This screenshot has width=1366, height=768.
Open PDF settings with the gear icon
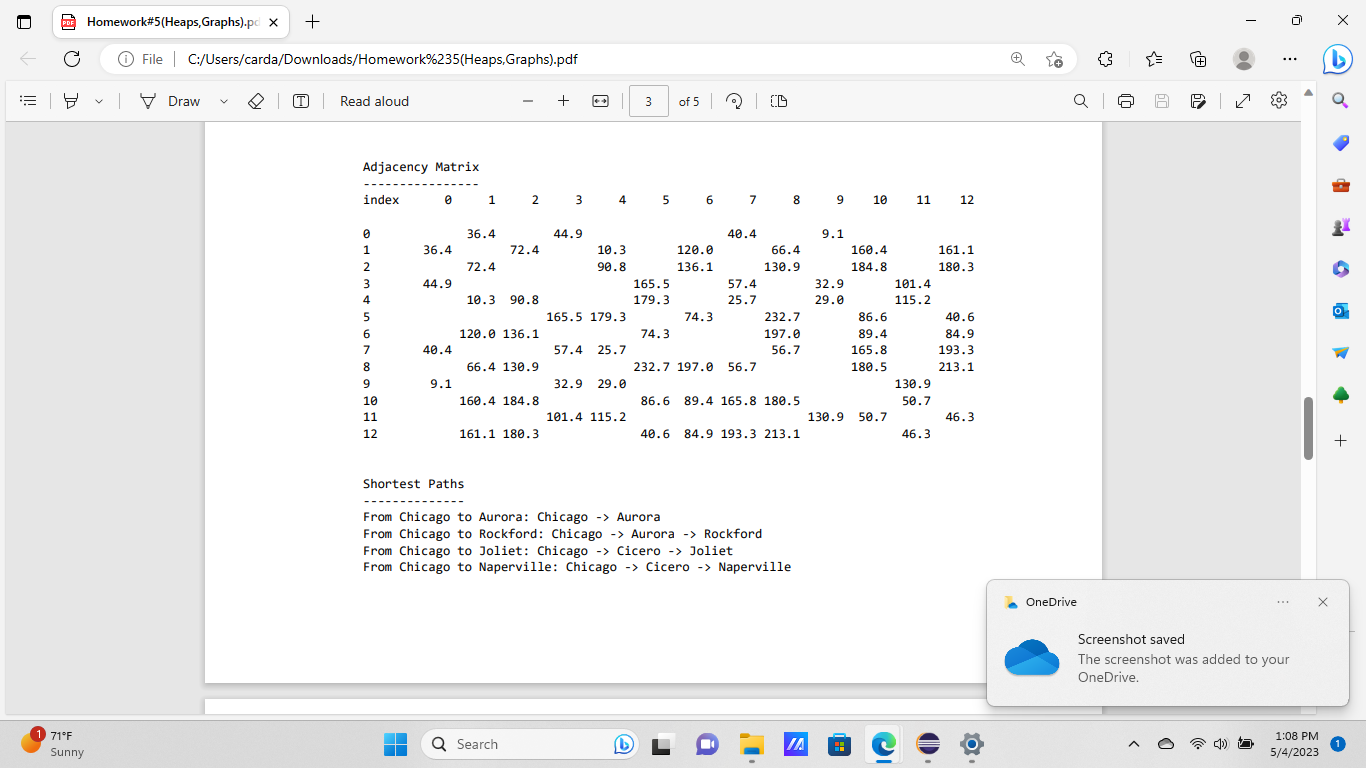coord(1279,100)
